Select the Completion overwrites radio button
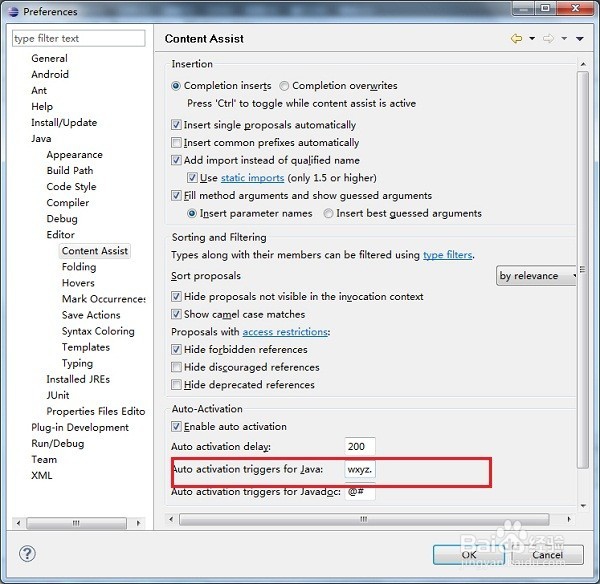 tap(284, 86)
